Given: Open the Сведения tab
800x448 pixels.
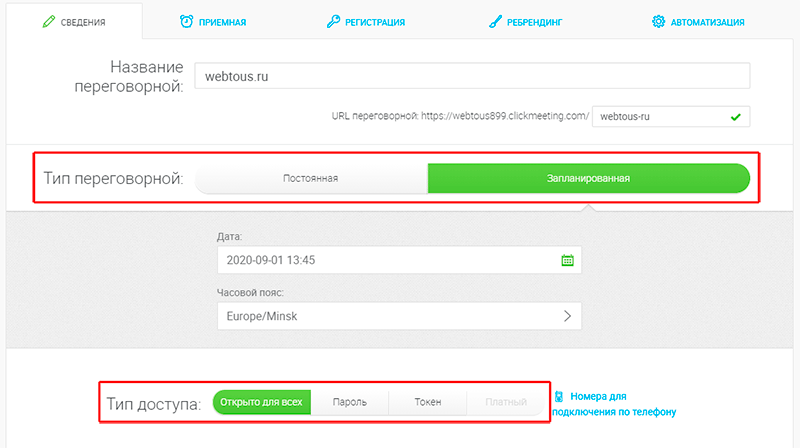Looking at the screenshot, I should tap(74, 21).
